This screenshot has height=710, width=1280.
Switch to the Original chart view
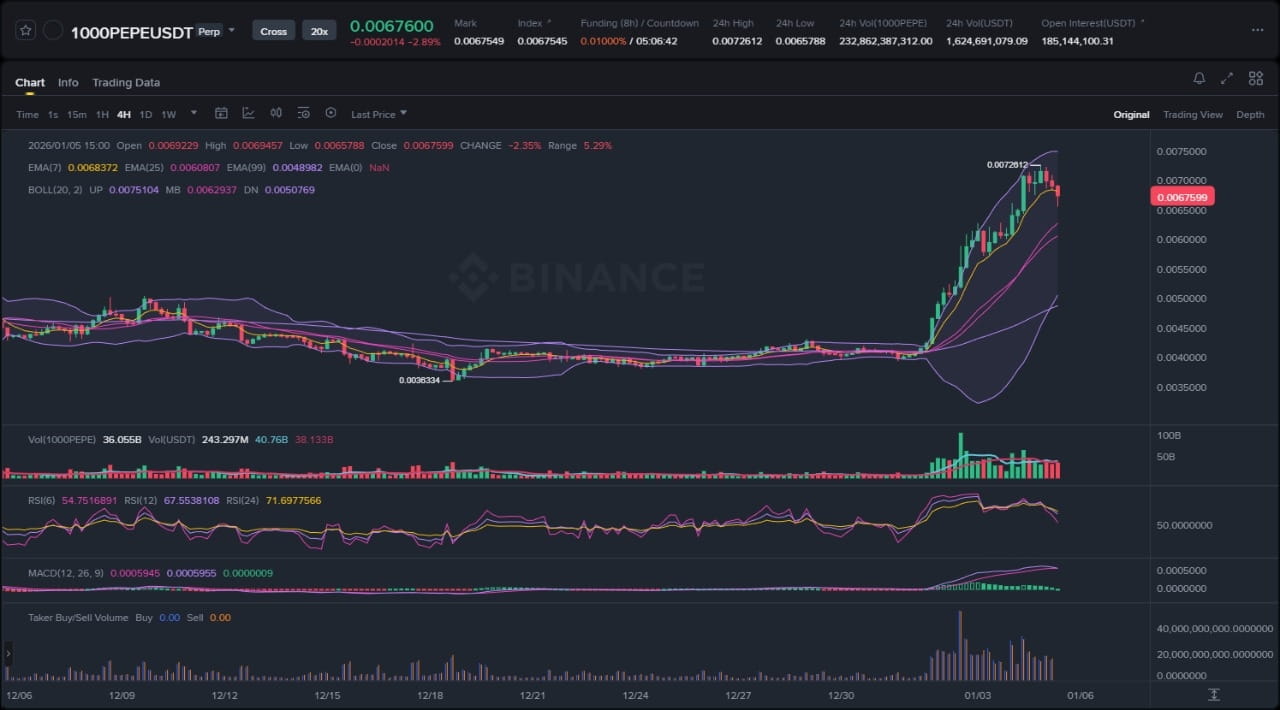coord(1131,114)
